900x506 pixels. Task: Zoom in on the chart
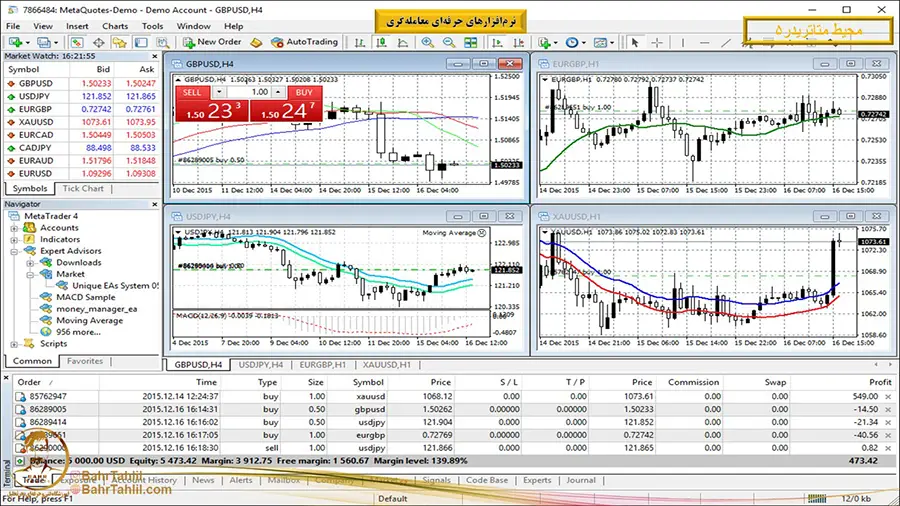point(428,42)
